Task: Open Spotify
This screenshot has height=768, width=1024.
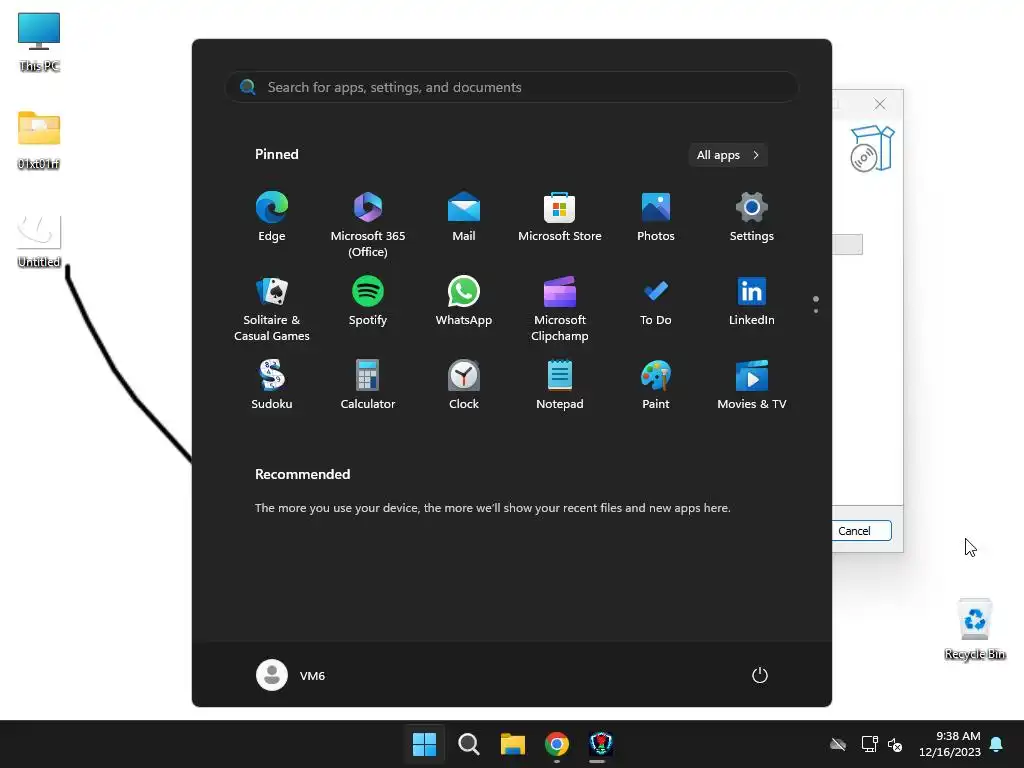Action: tap(368, 300)
